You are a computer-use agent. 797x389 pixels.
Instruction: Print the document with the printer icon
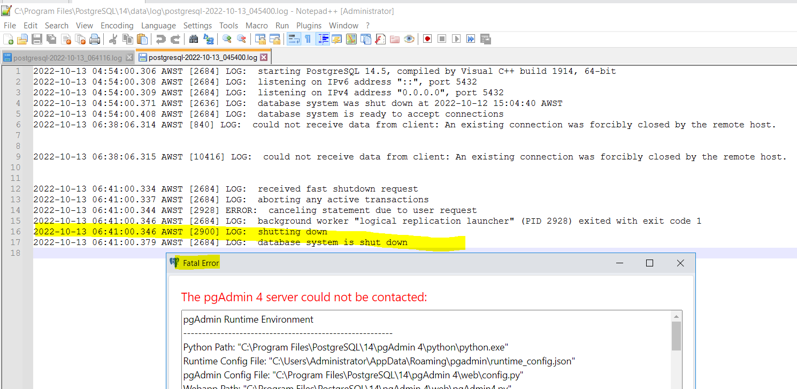coord(95,39)
